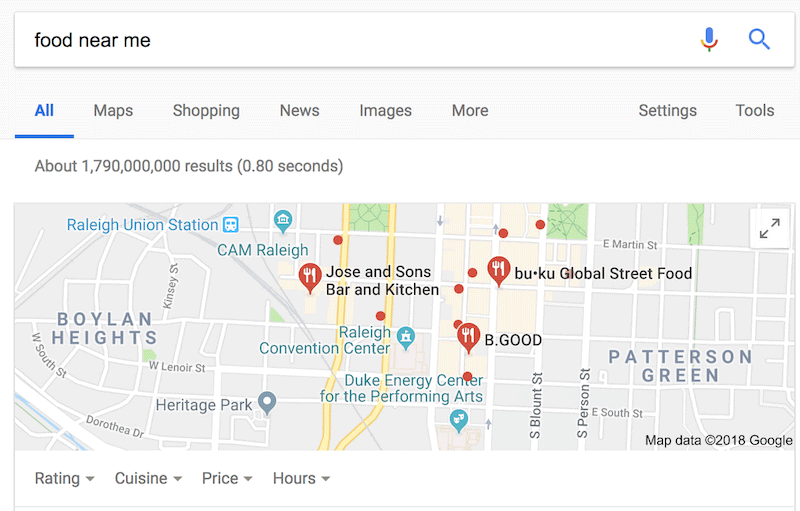Click the blue magnifying glass search icon

tap(759, 40)
